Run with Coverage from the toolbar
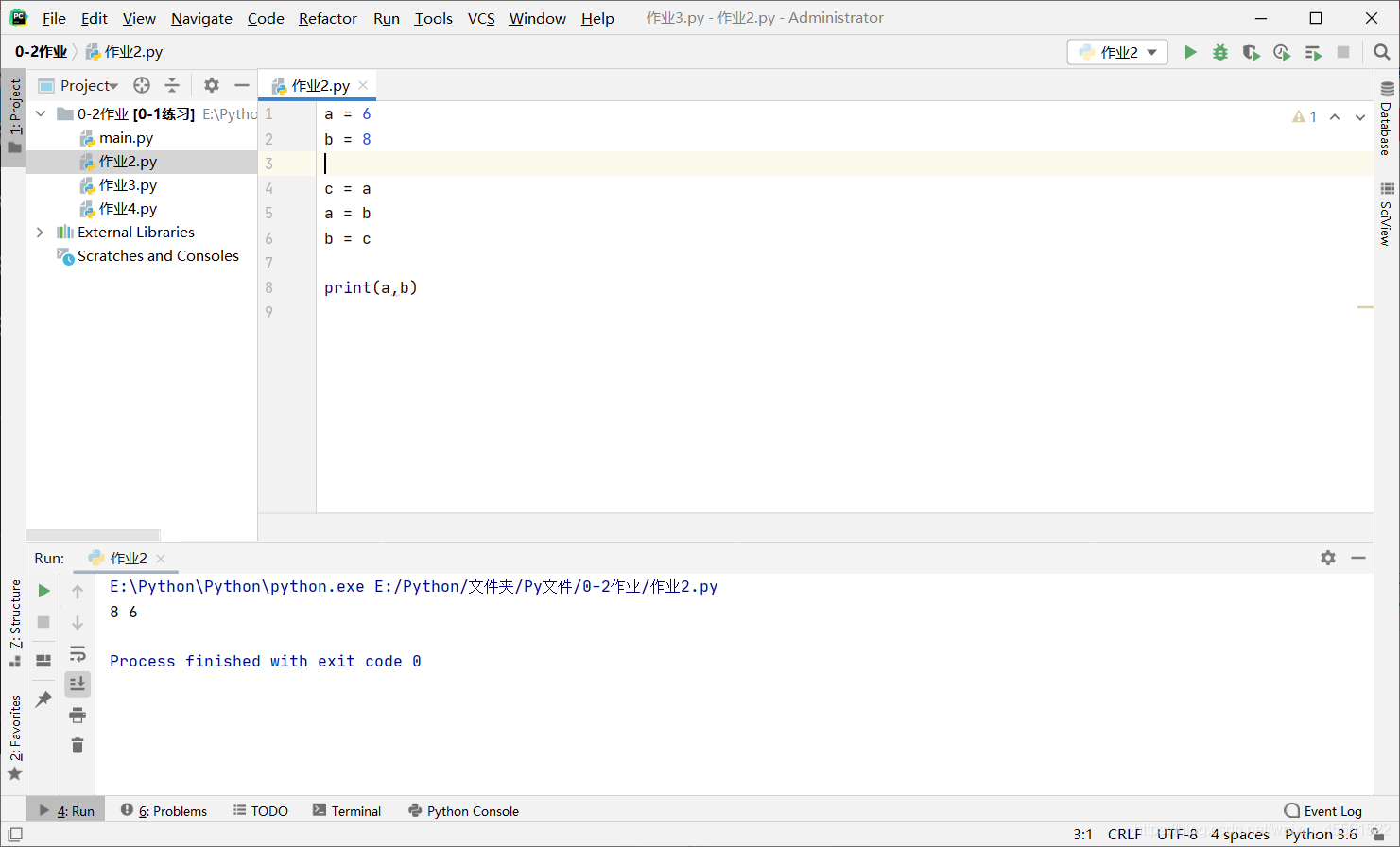1400x847 pixels. coord(1251,52)
